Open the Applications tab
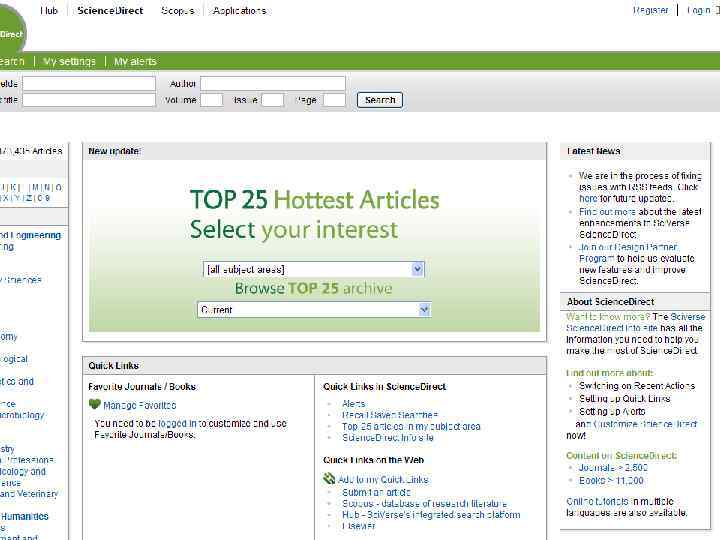 click(x=239, y=11)
